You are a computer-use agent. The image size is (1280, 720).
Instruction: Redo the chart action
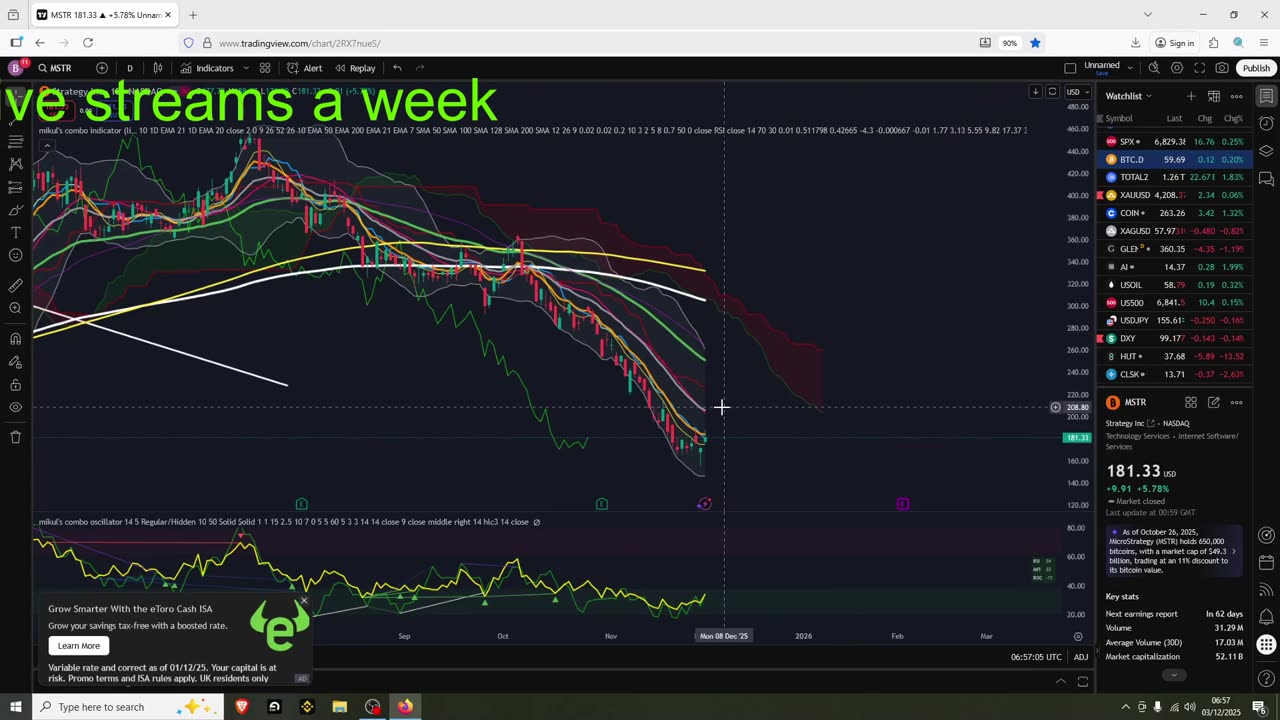[420, 68]
